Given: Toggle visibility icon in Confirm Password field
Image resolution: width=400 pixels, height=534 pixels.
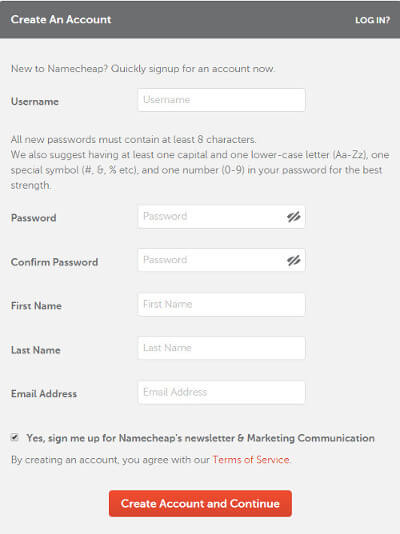Looking at the screenshot, I should tap(293, 261).
